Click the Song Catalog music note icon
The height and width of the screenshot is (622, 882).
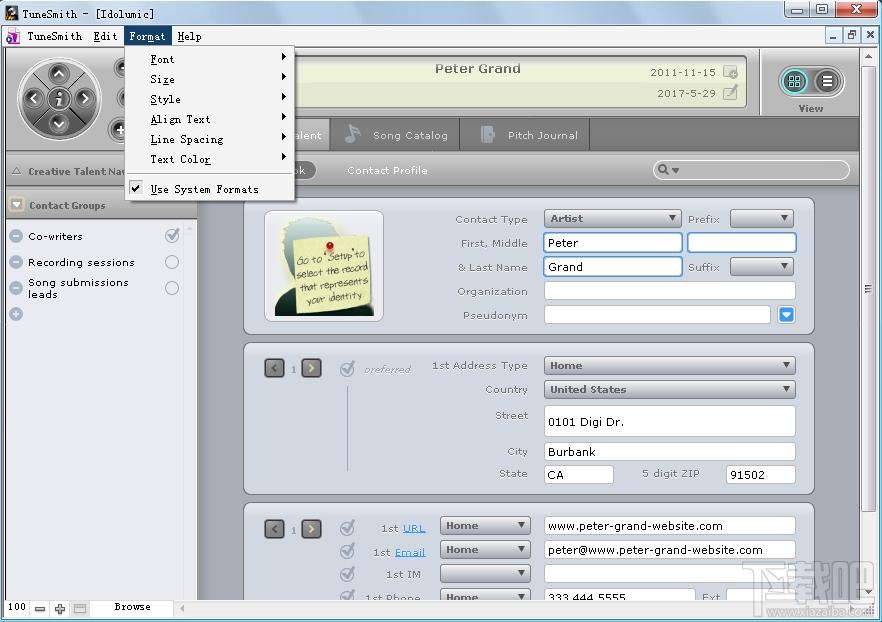click(x=353, y=134)
